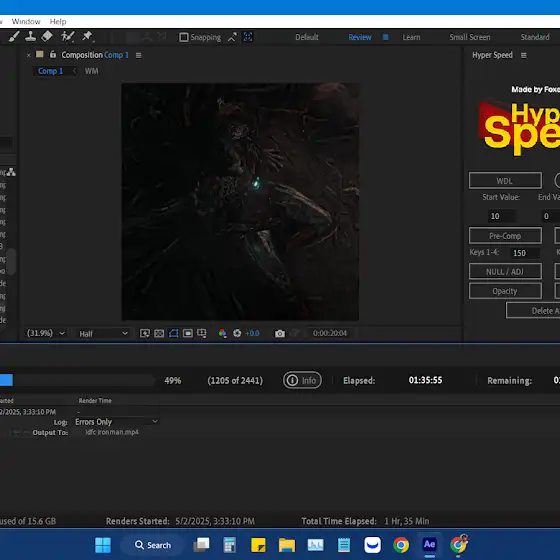The image size is (560, 560).
Task: Click the blue snapping bounding-box icon
Action: 248,37
